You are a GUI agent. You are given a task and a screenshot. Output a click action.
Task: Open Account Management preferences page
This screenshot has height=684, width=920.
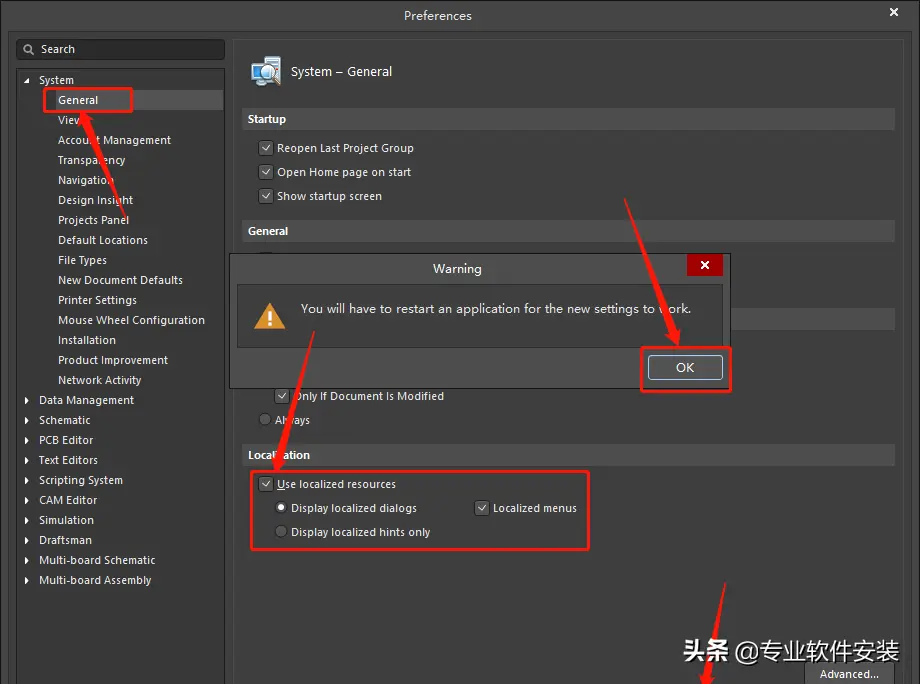click(x=114, y=140)
